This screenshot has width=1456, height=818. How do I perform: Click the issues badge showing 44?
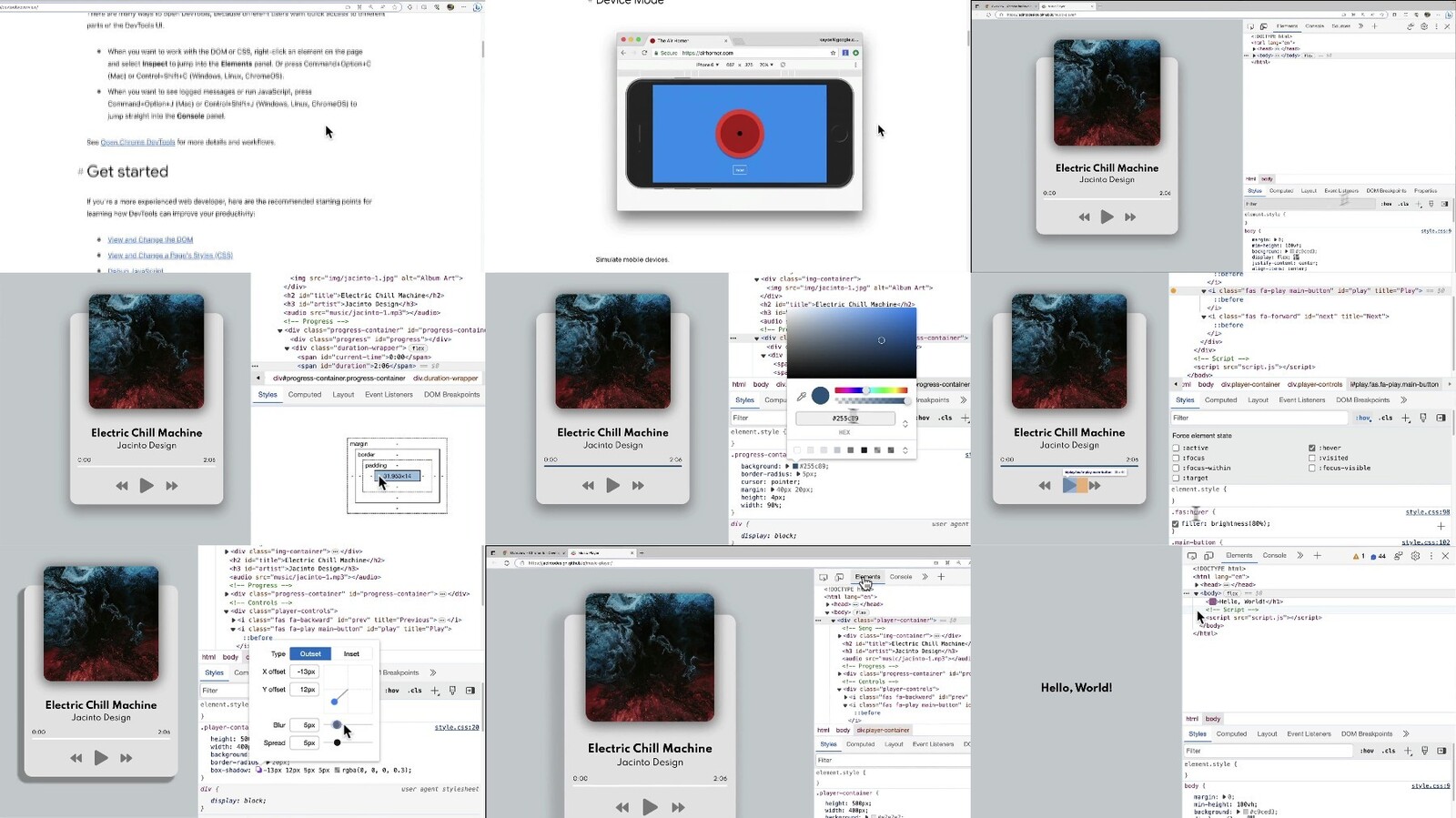point(1378,556)
